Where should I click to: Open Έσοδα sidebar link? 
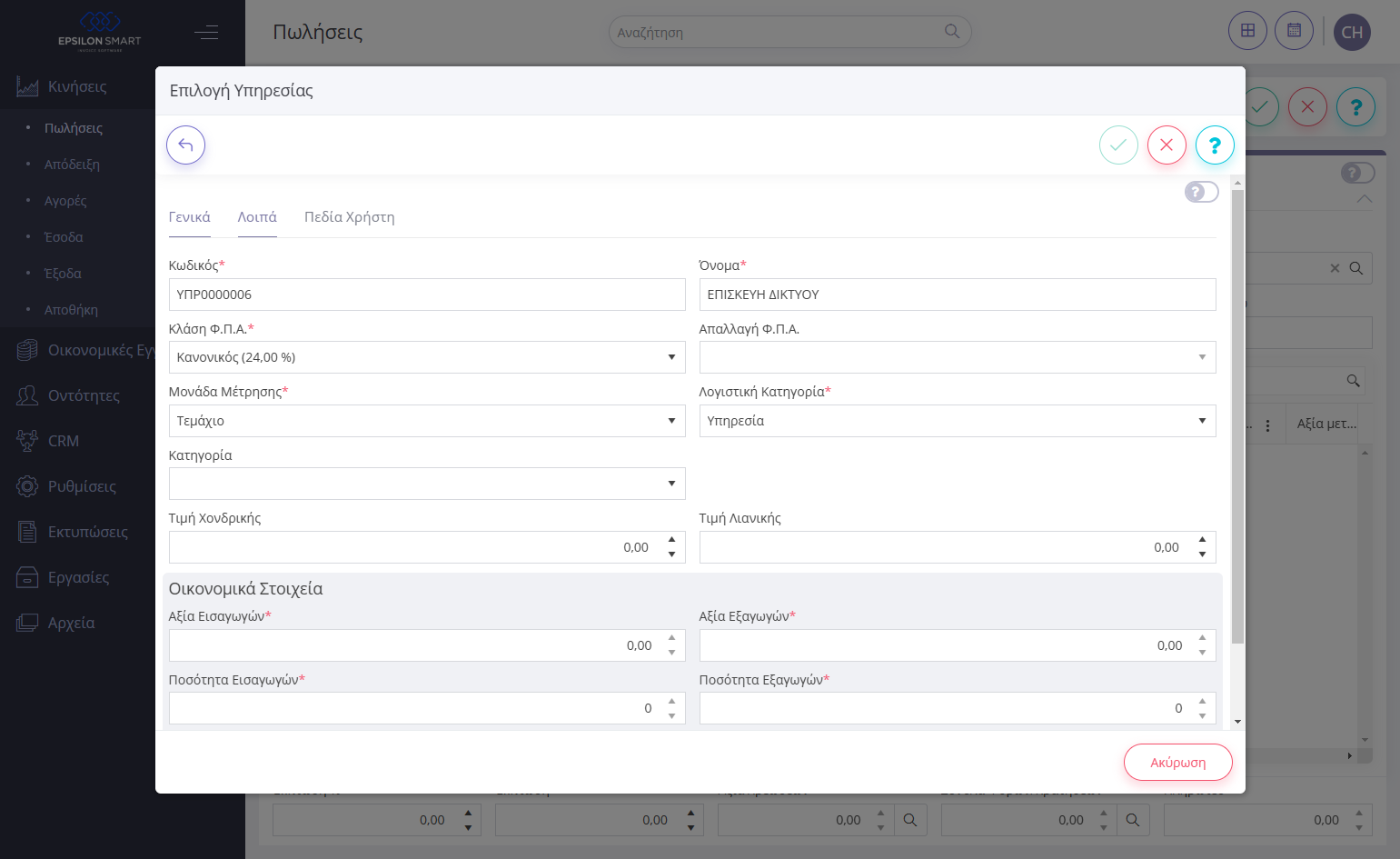coord(64,237)
